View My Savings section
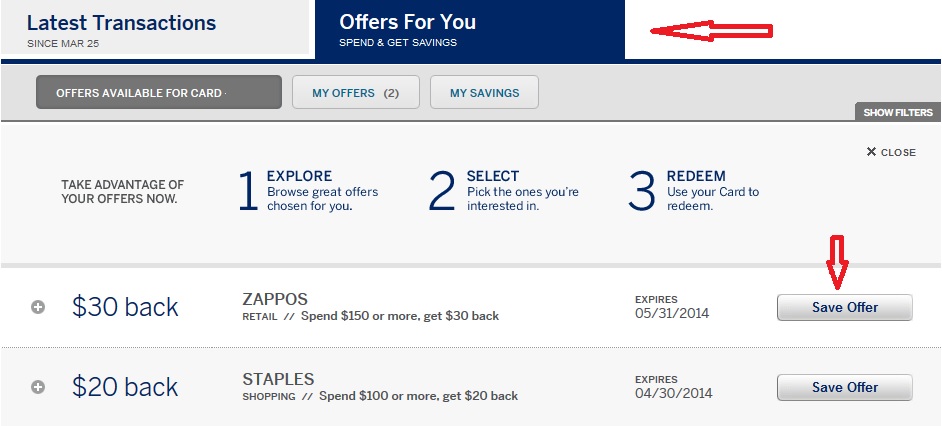942x426 pixels. (484, 92)
